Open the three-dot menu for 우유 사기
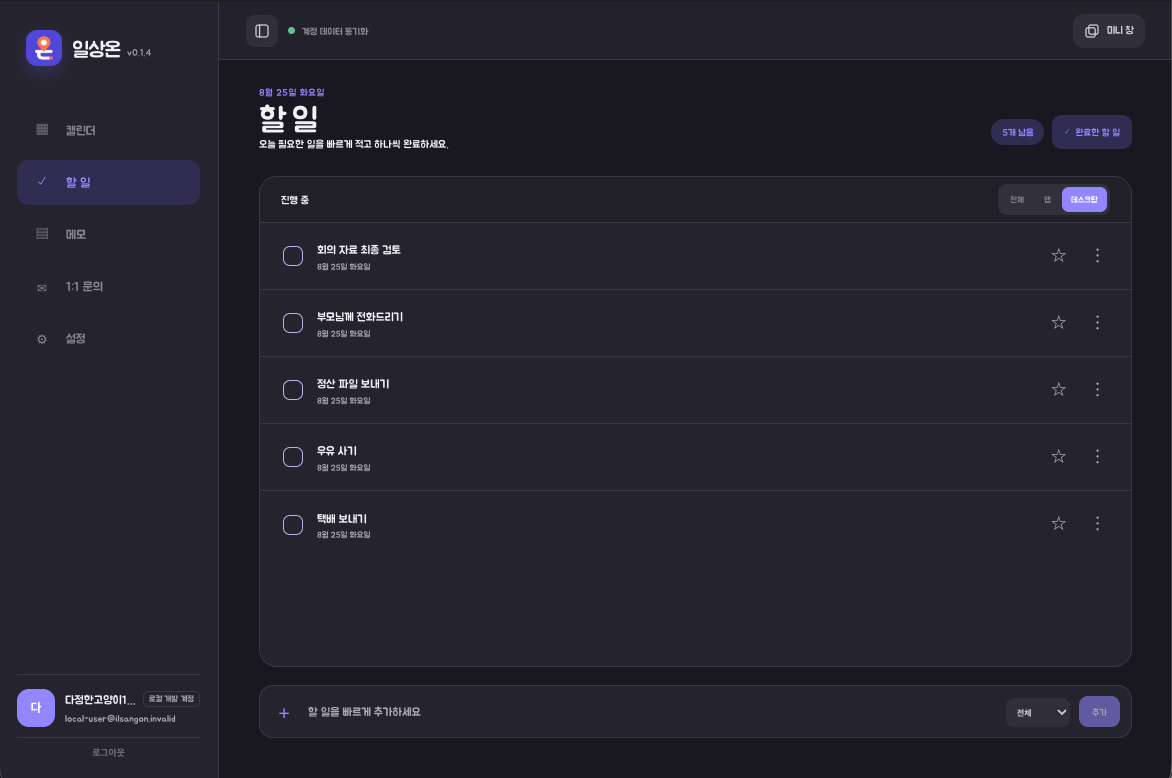Viewport: 1172px width, 778px height. (x=1097, y=456)
